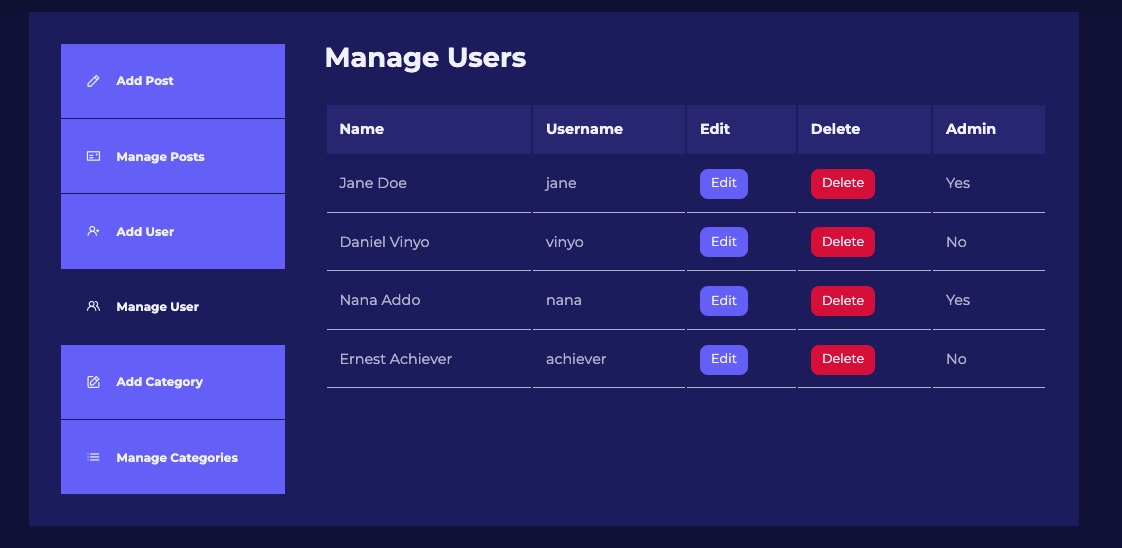Click the Admin column header
The width and height of the screenshot is (1122, 548).
click(x=989, y=129)
